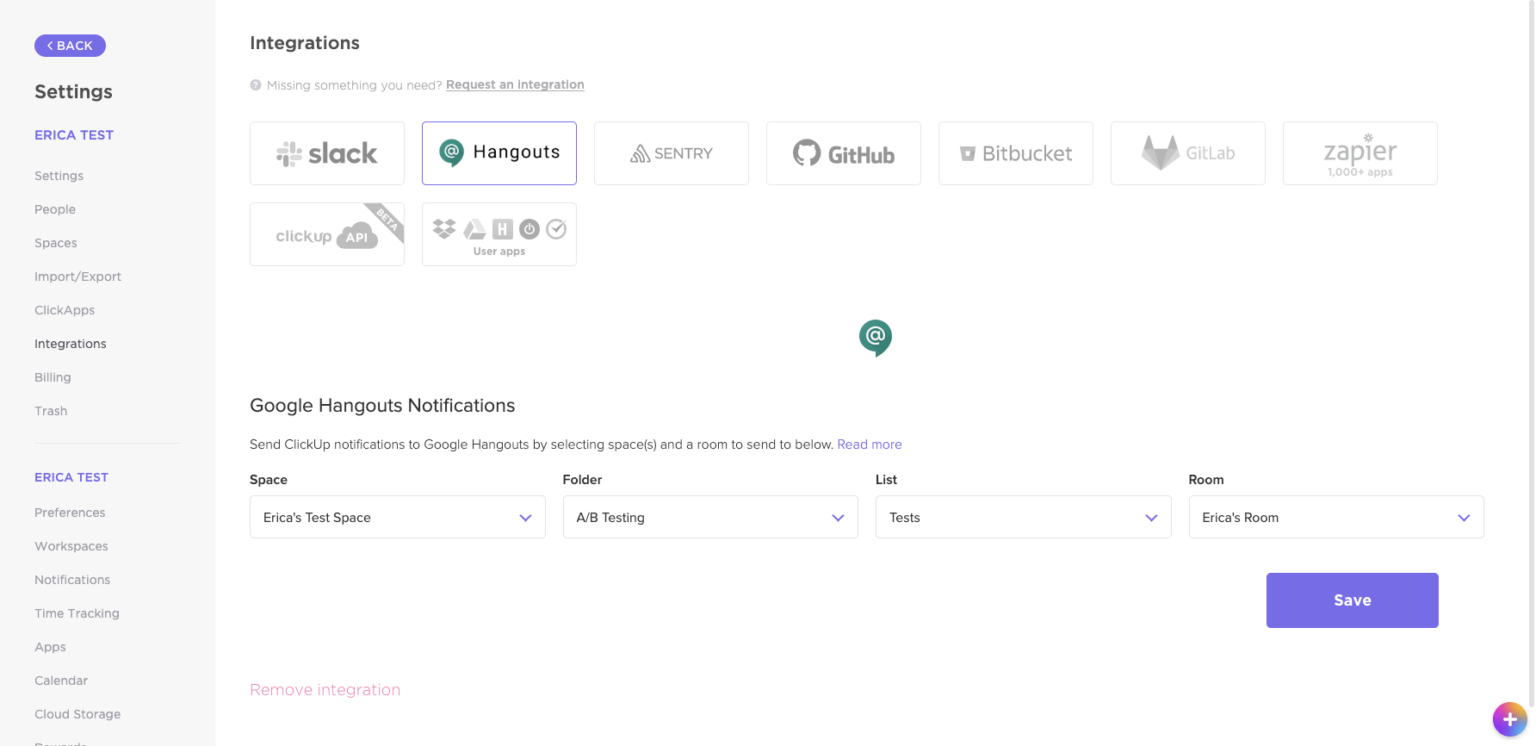Open the Zapier integration
The height and width of the screenshot is (746, 1536).
(1360, 153)
